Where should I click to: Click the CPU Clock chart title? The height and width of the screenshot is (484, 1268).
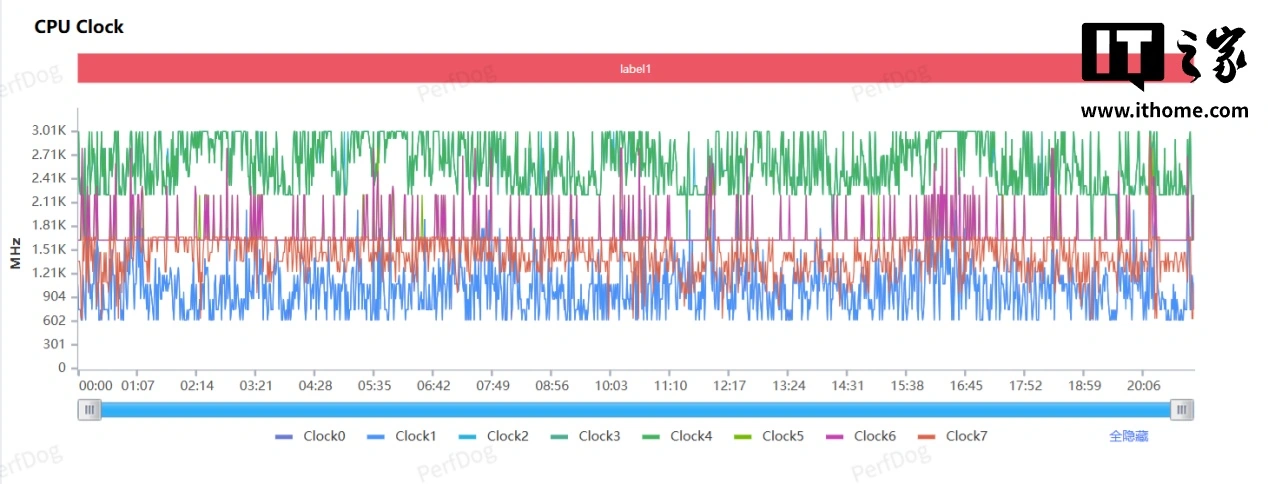coord(79,27)
